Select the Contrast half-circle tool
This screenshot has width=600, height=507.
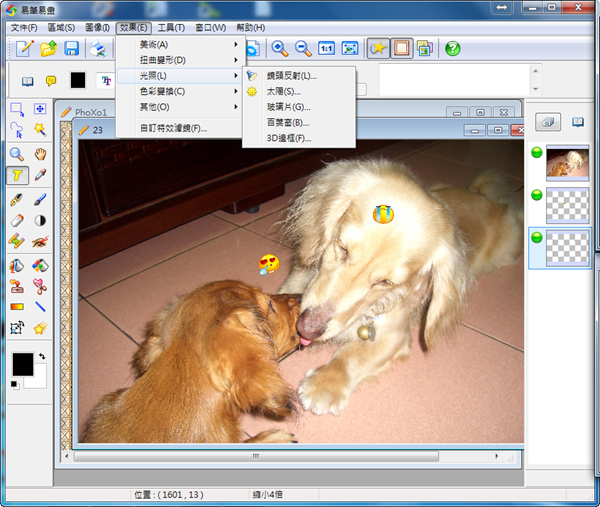(40, 220)
